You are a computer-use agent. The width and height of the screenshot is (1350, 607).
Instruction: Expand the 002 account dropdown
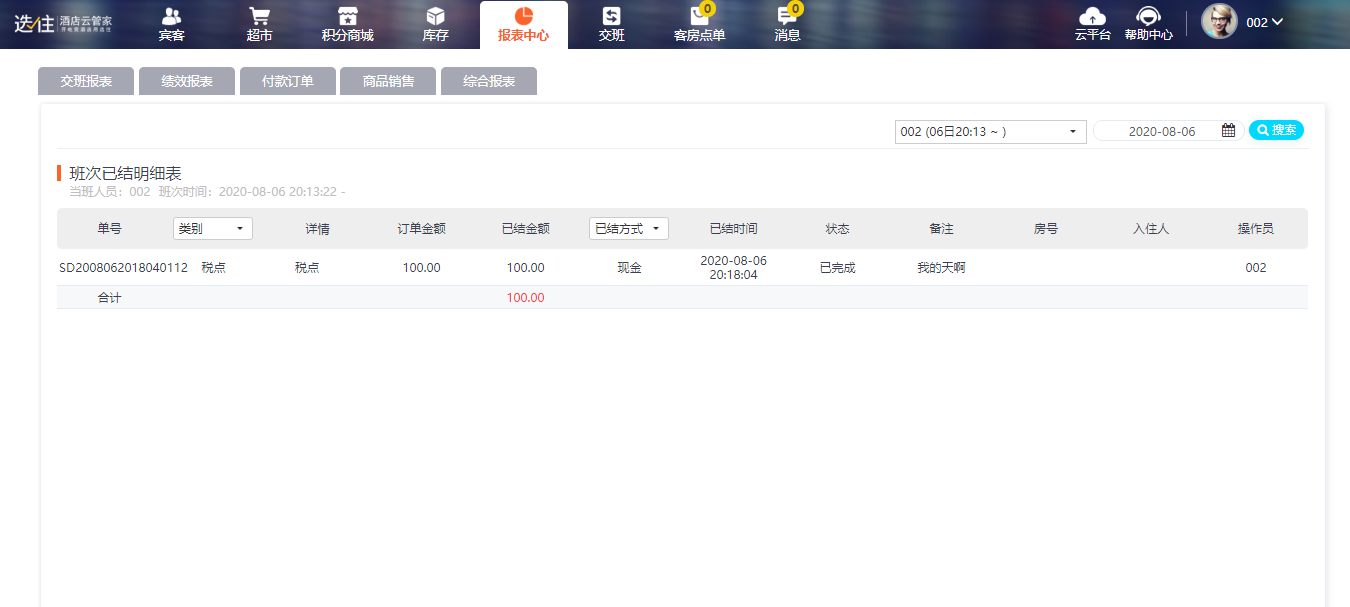click(1265, 22)
